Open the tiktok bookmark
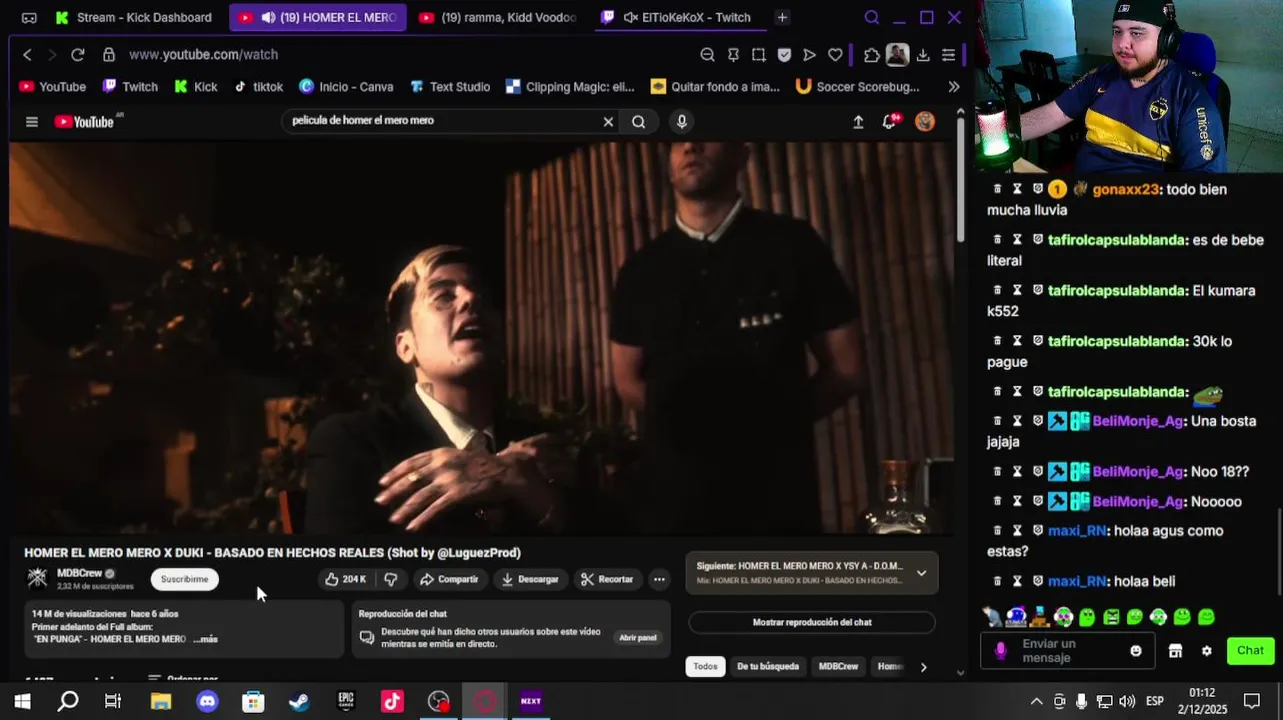The width and height of the screenshot is (1283, 720). [x=258, y=87]
